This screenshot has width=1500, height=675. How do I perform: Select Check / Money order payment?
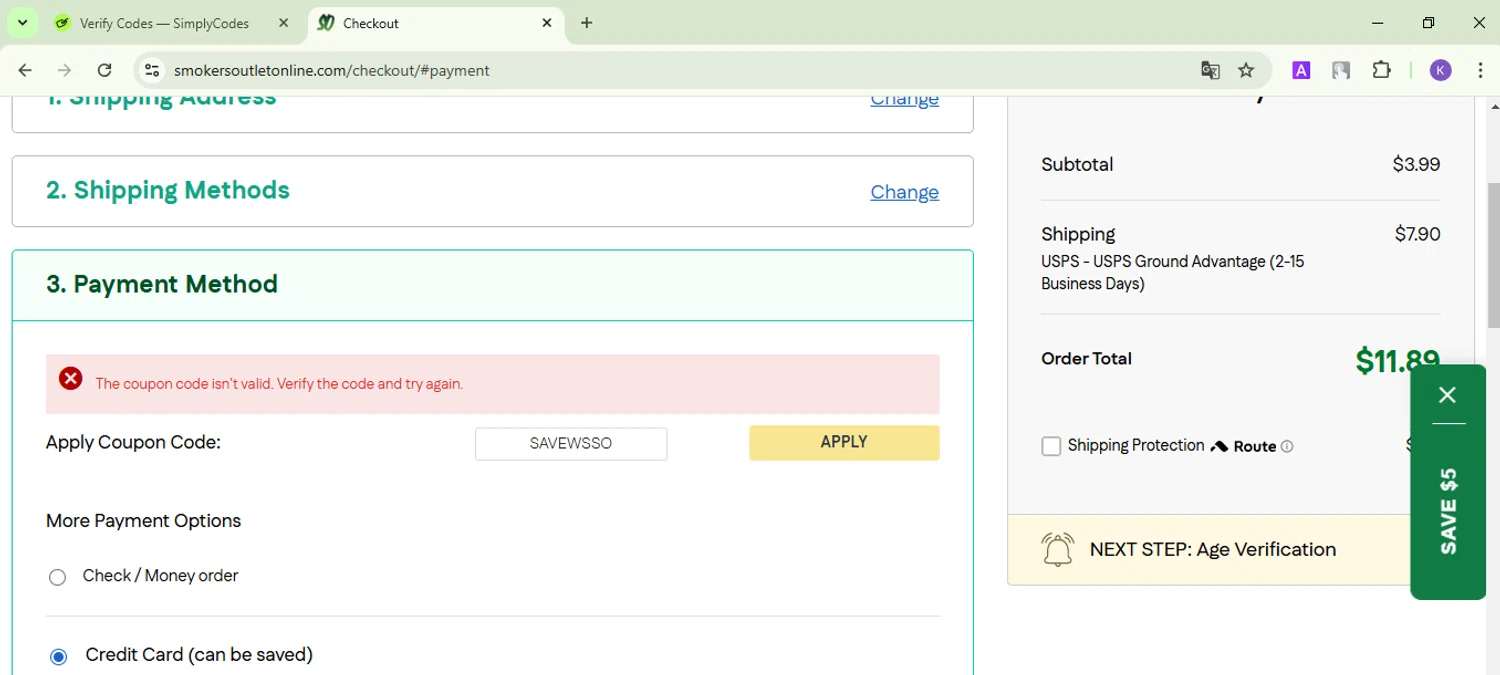pos(58,577)
